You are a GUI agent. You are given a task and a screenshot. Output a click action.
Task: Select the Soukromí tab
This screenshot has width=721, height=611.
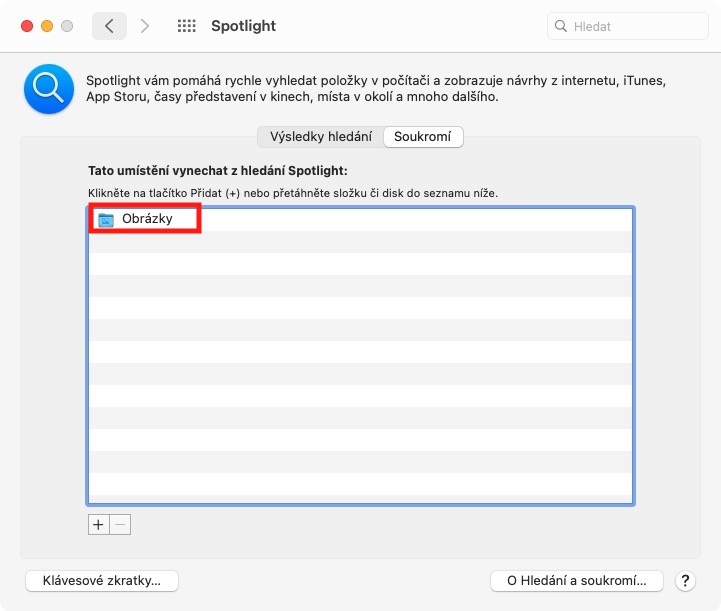pyautogui.click(x=423, y=137)
